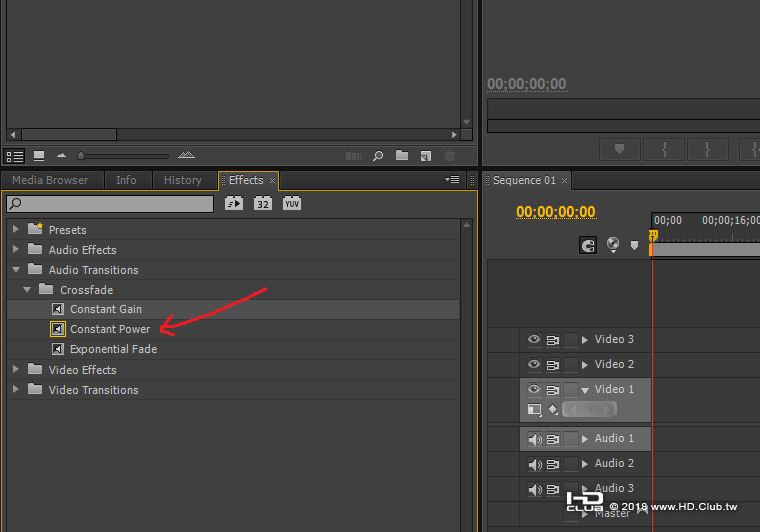Expand the Presets folder

click(x=16, y=229)
